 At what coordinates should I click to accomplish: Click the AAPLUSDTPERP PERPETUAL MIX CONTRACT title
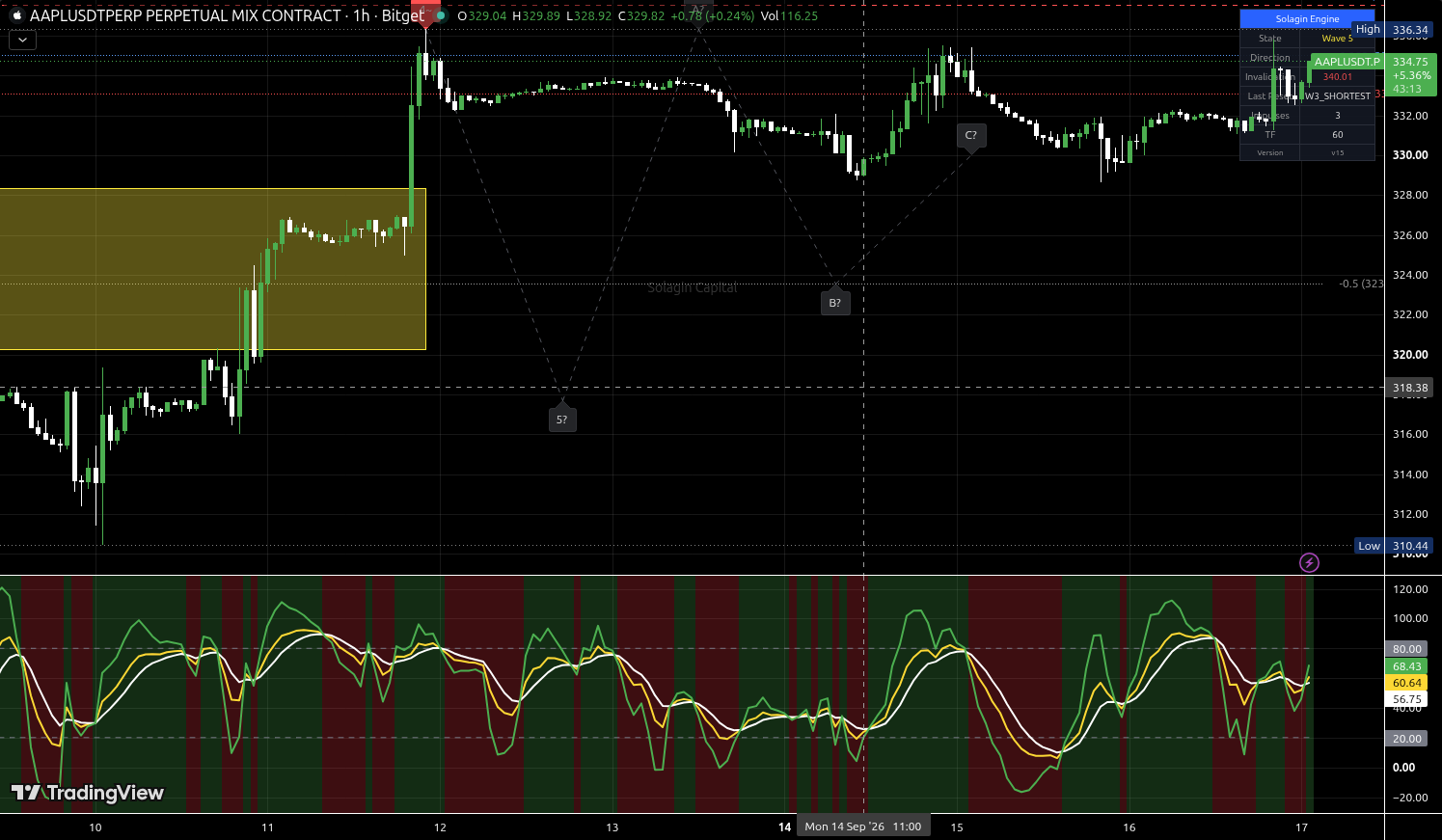(185, 15)
